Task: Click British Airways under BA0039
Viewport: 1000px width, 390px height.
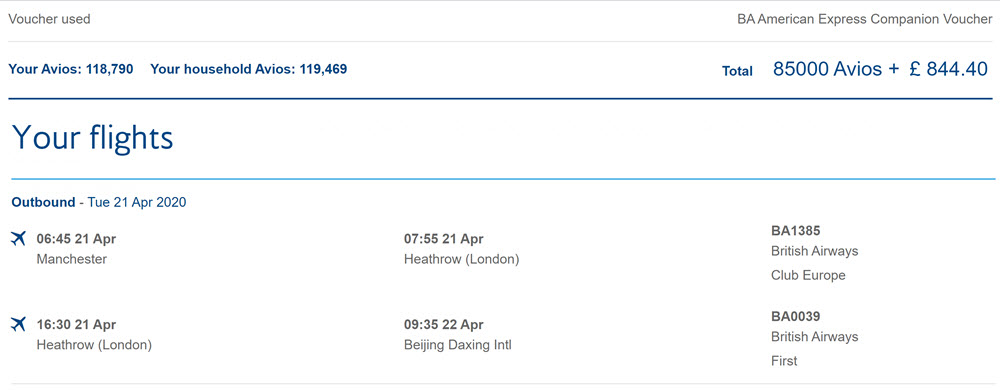Action: (814, 336)
